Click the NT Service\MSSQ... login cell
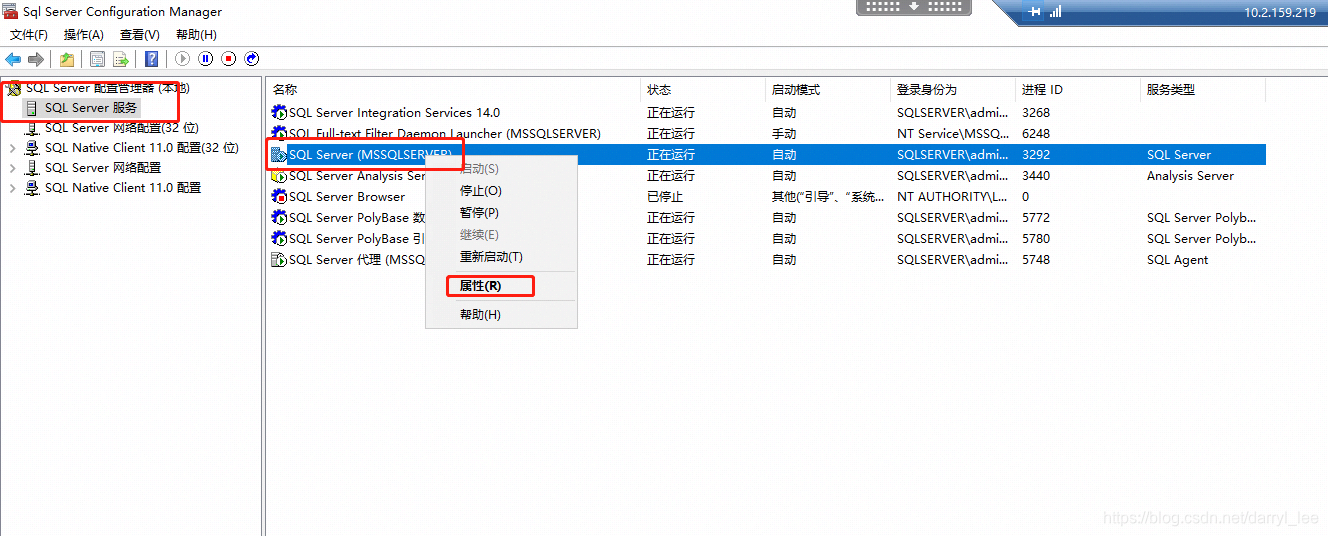The height and width of the screenshot is (536, 1328). [x=953, y=134]
